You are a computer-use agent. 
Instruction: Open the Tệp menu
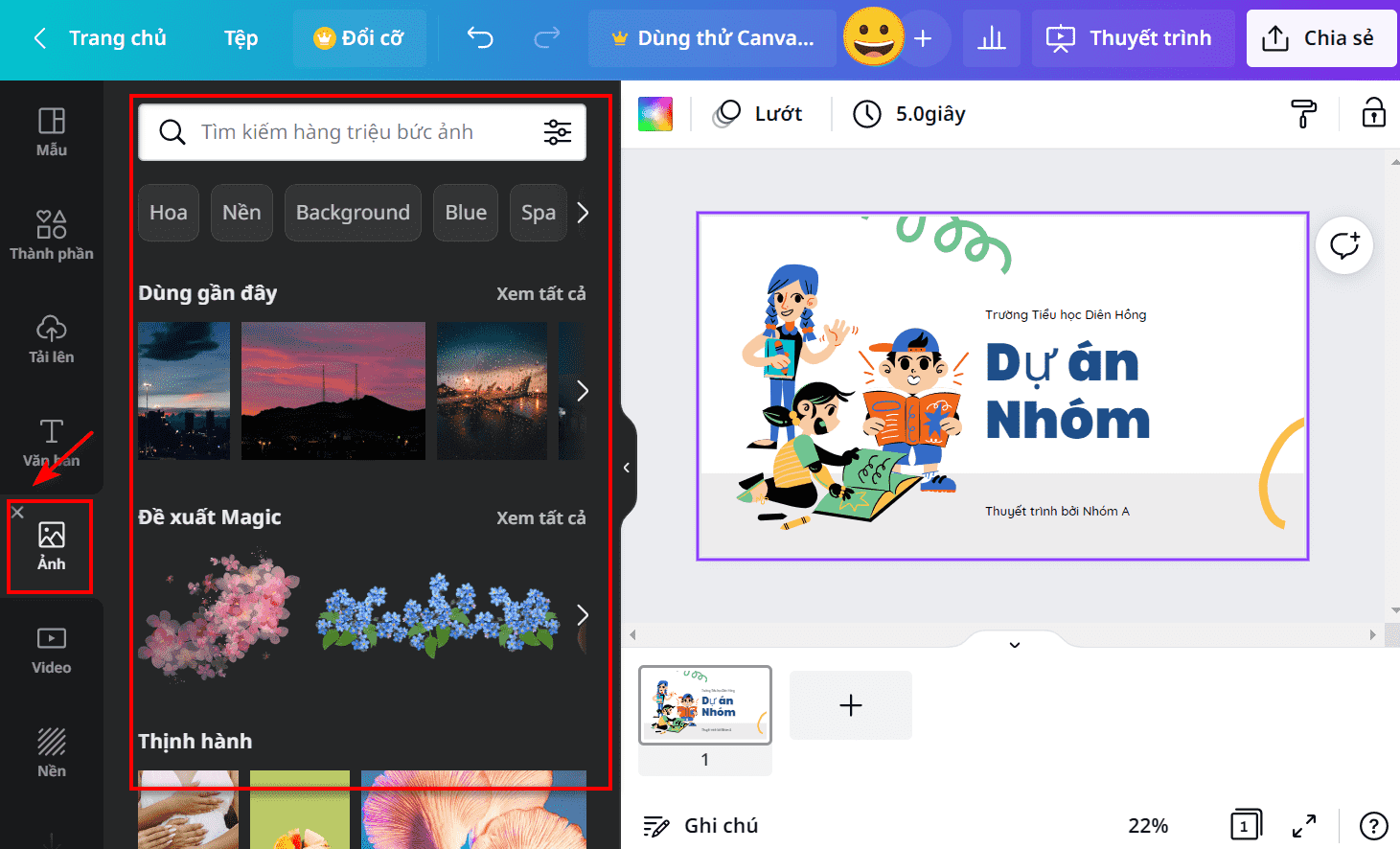(x=241, y=38)
